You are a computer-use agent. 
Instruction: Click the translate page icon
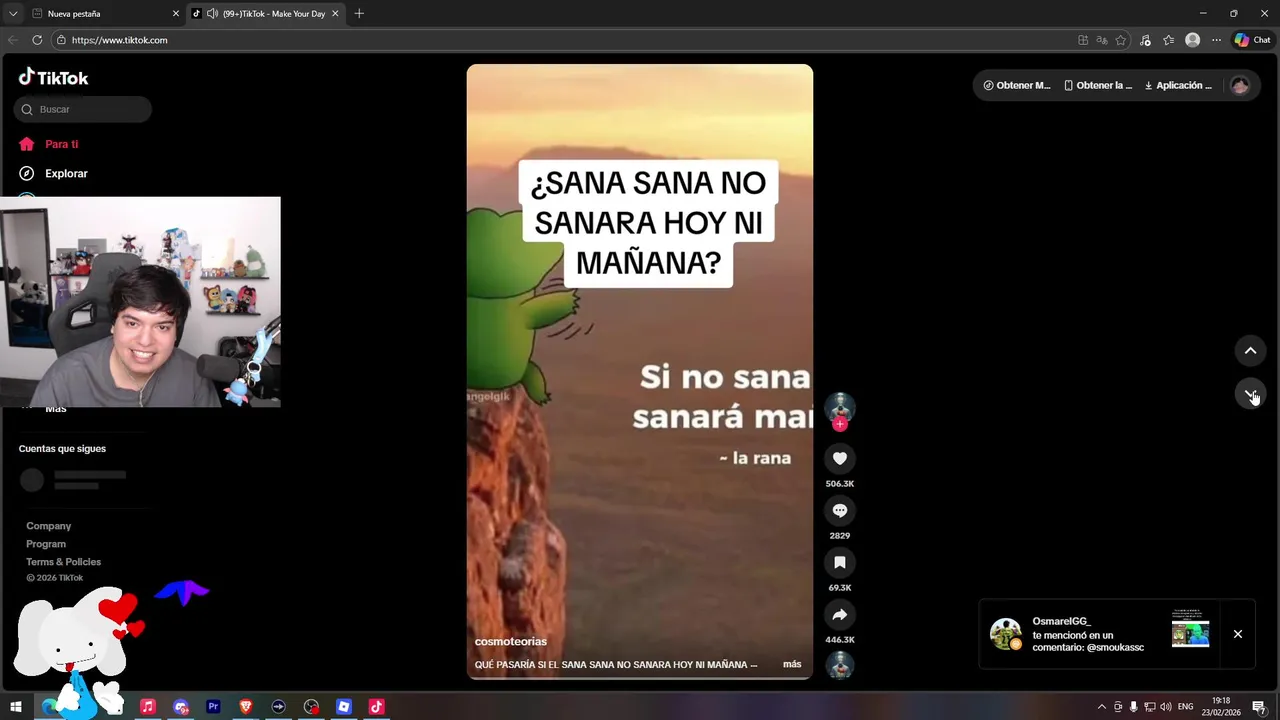[1102, 40]
